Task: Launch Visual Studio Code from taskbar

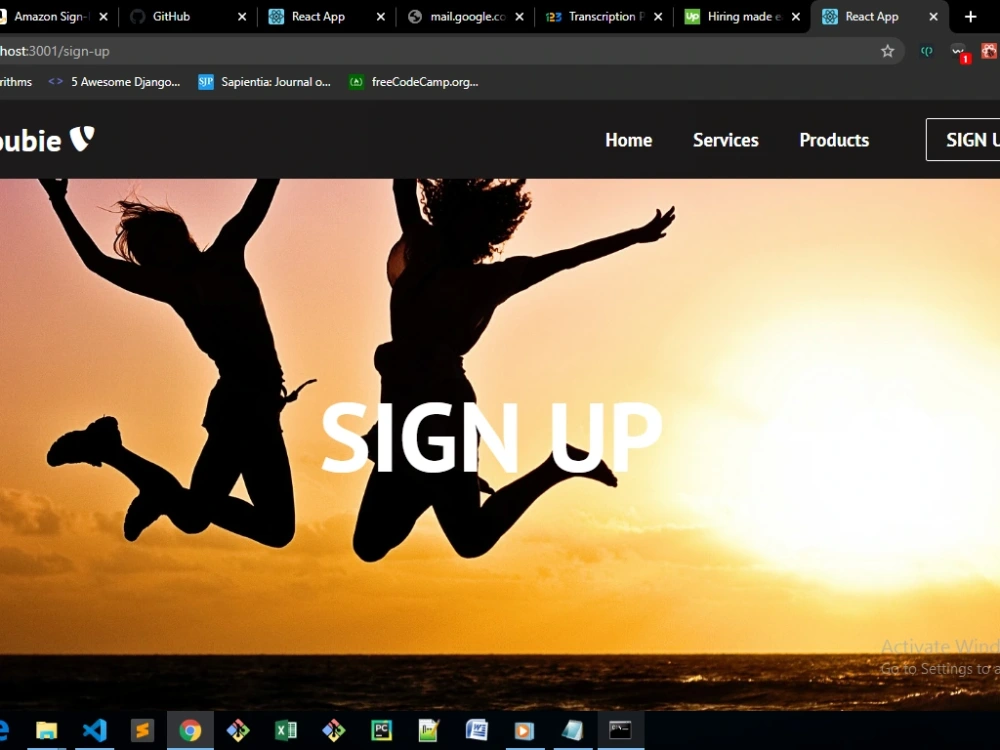Action: click(94, 730)
